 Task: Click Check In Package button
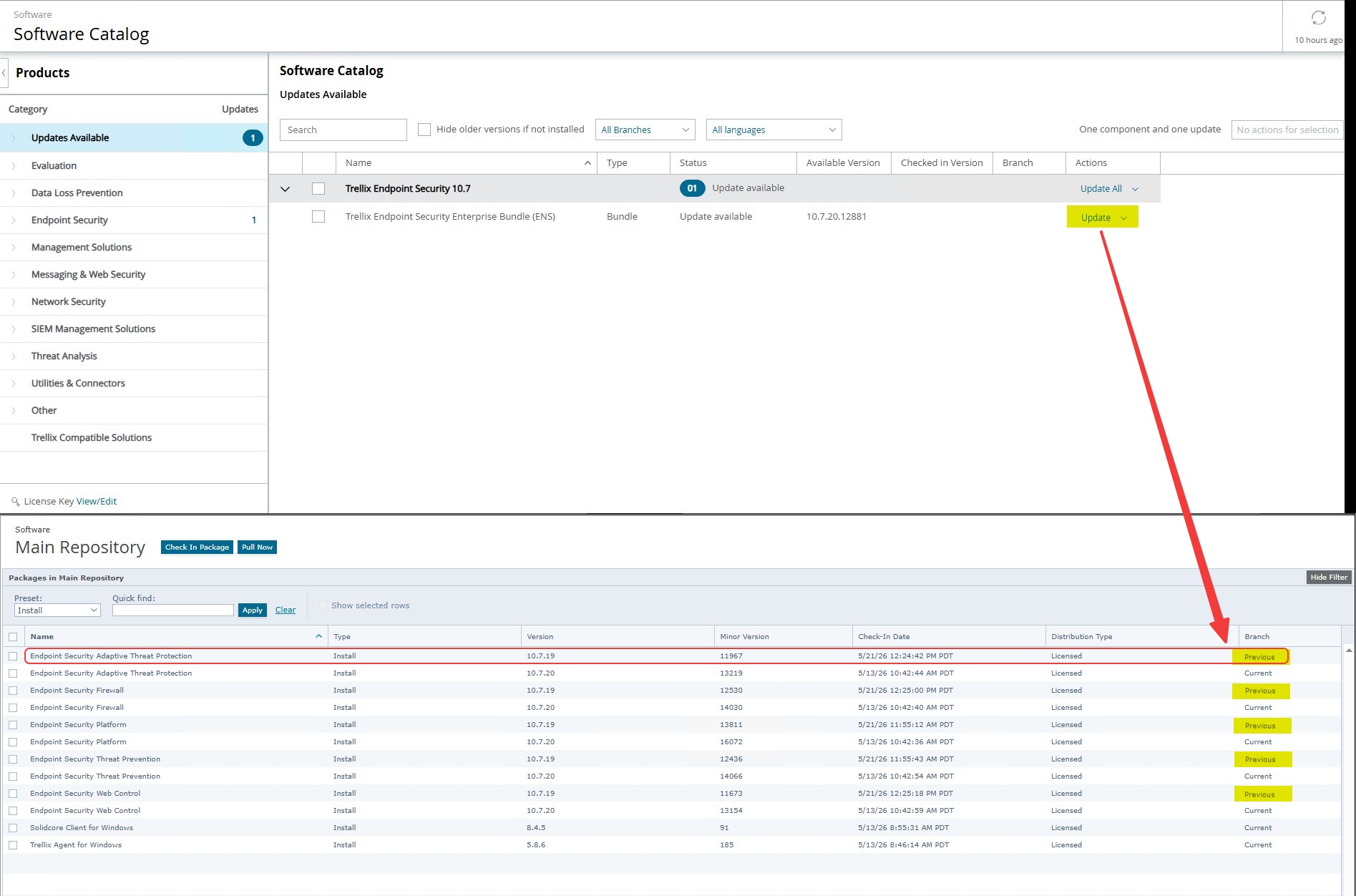[x=197, y=547]
